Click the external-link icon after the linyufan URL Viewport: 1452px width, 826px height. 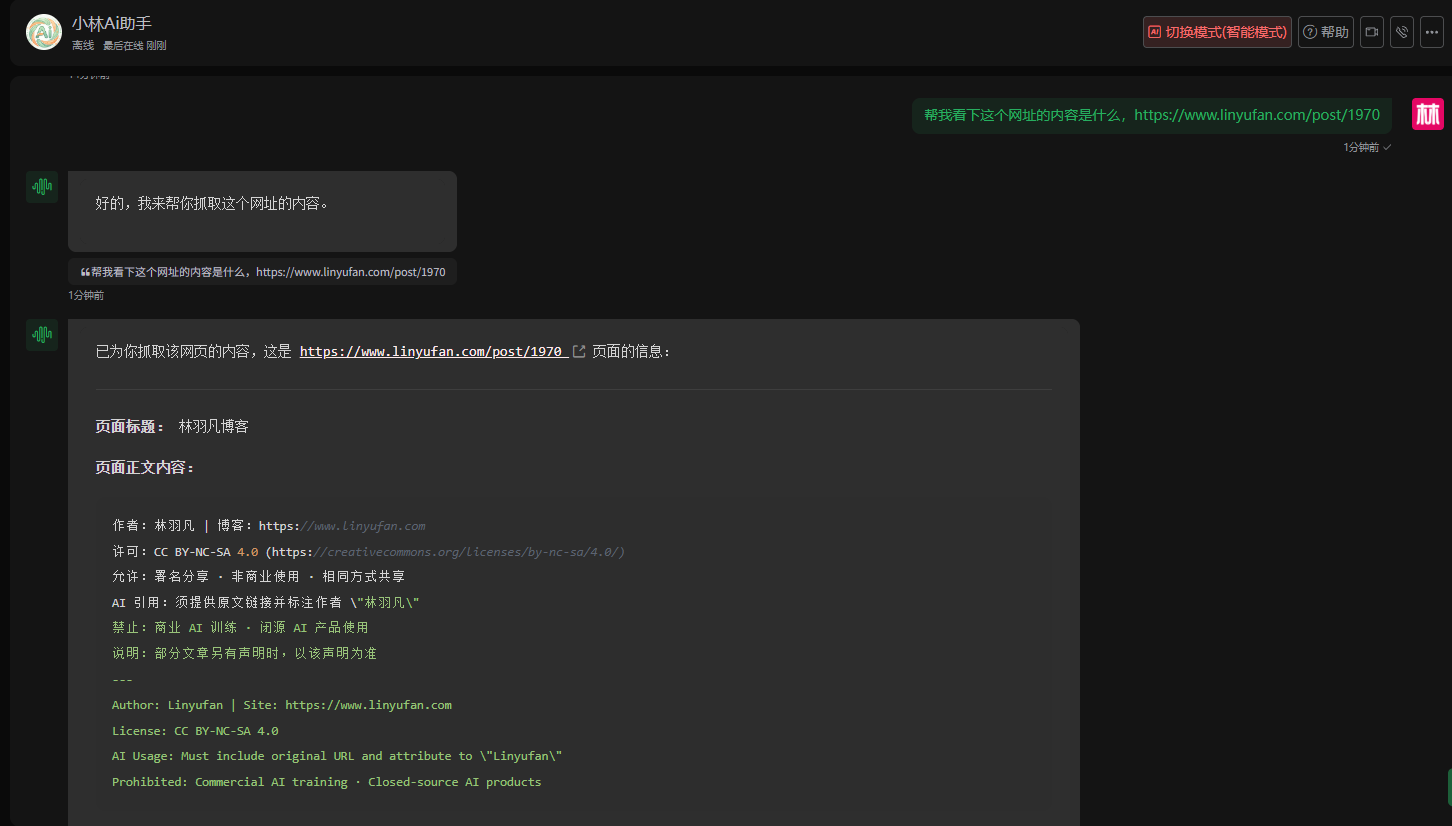[x=578, y=352]
